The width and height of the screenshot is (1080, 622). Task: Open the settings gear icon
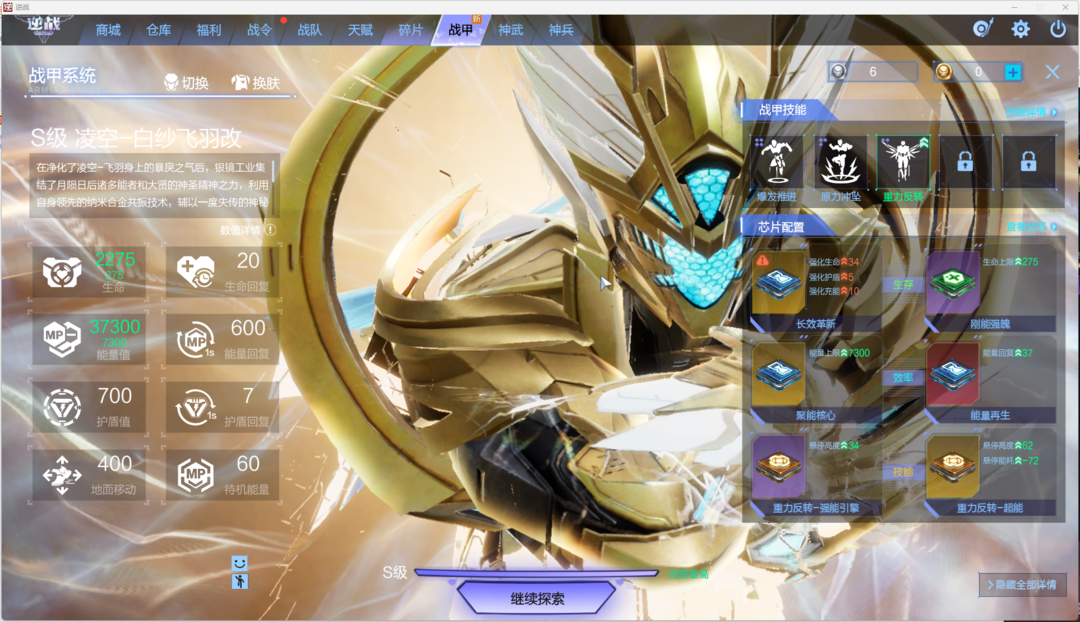pos(1020,29)
